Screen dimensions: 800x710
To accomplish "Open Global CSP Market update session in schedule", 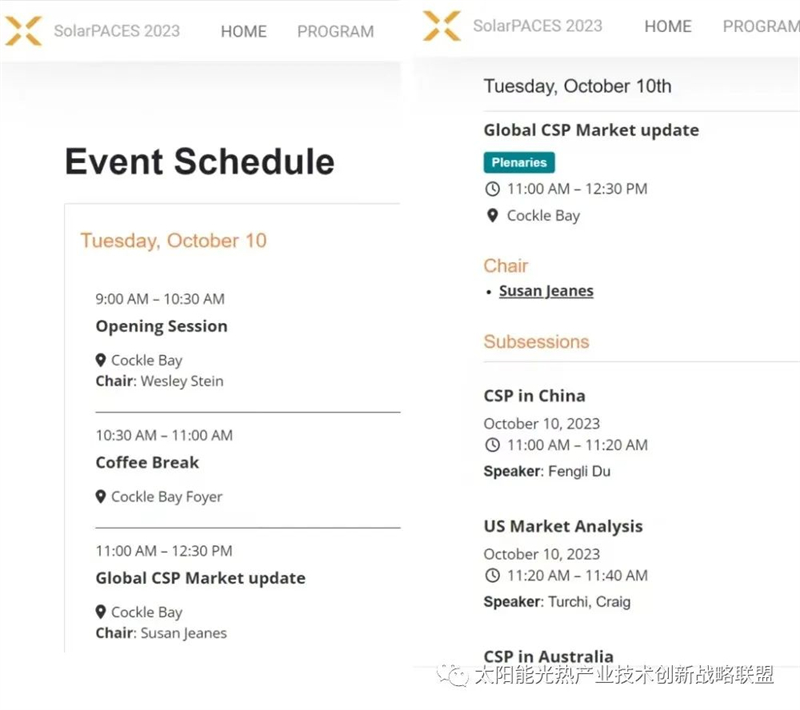I will tap(201, 578).
